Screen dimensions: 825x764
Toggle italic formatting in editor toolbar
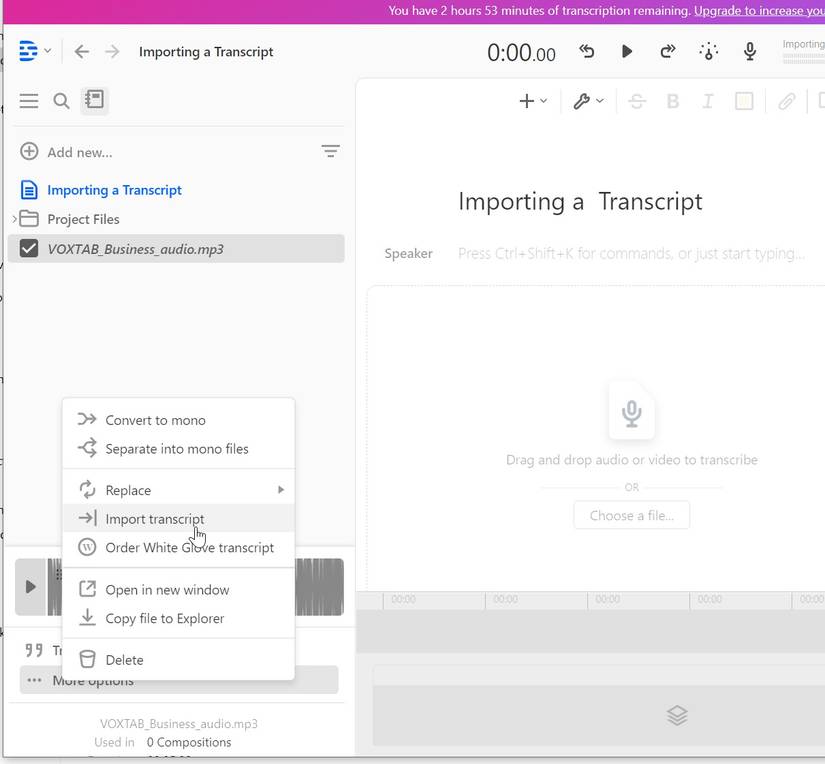click(x=708, y=101)
